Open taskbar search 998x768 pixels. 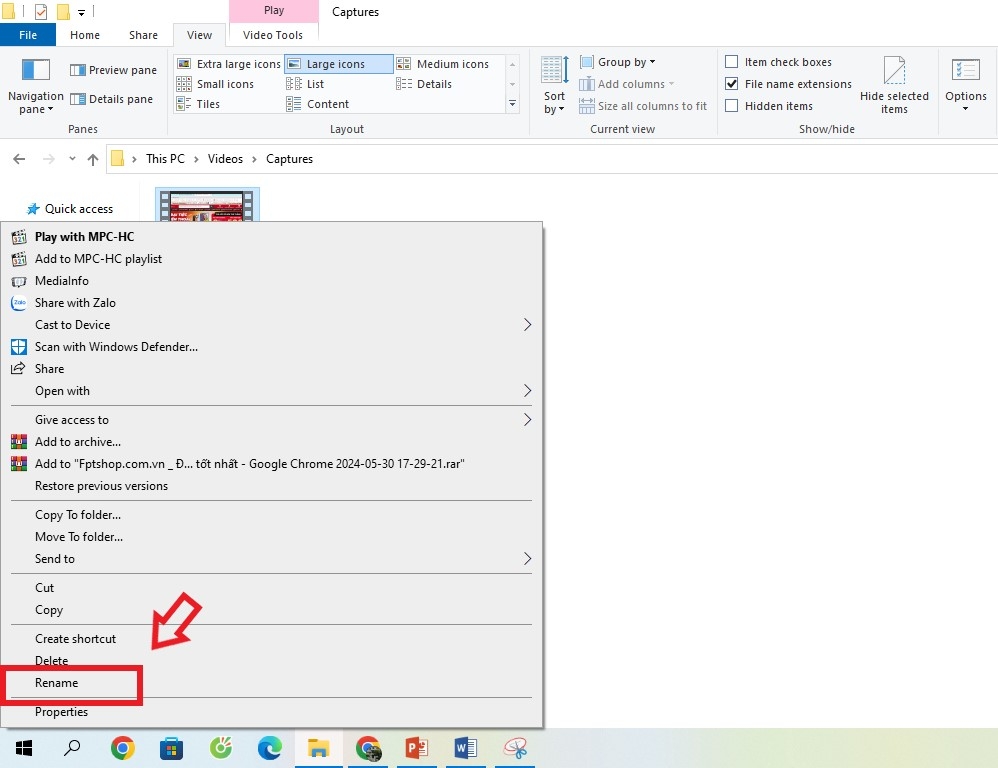[73, 748]
